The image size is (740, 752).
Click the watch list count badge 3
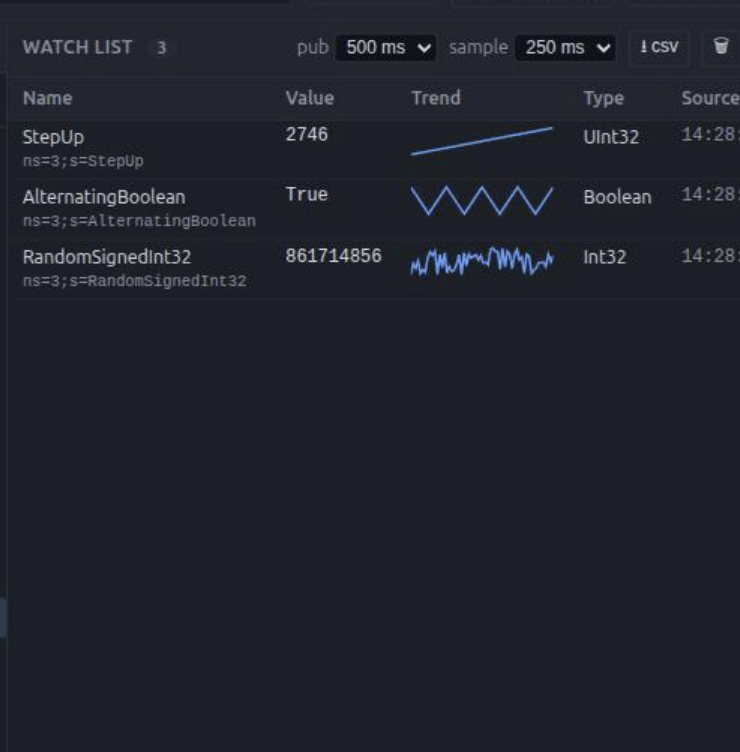pyautogui.click(x=162, y=47)
